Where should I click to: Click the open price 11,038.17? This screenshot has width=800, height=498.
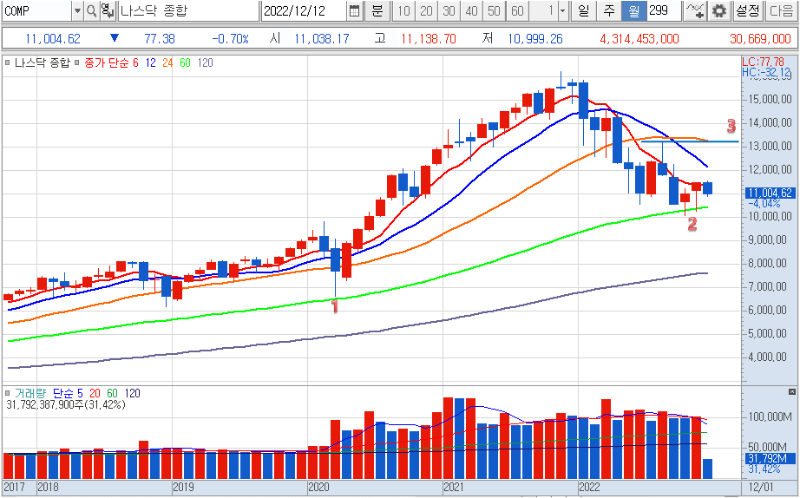(322, 39)
